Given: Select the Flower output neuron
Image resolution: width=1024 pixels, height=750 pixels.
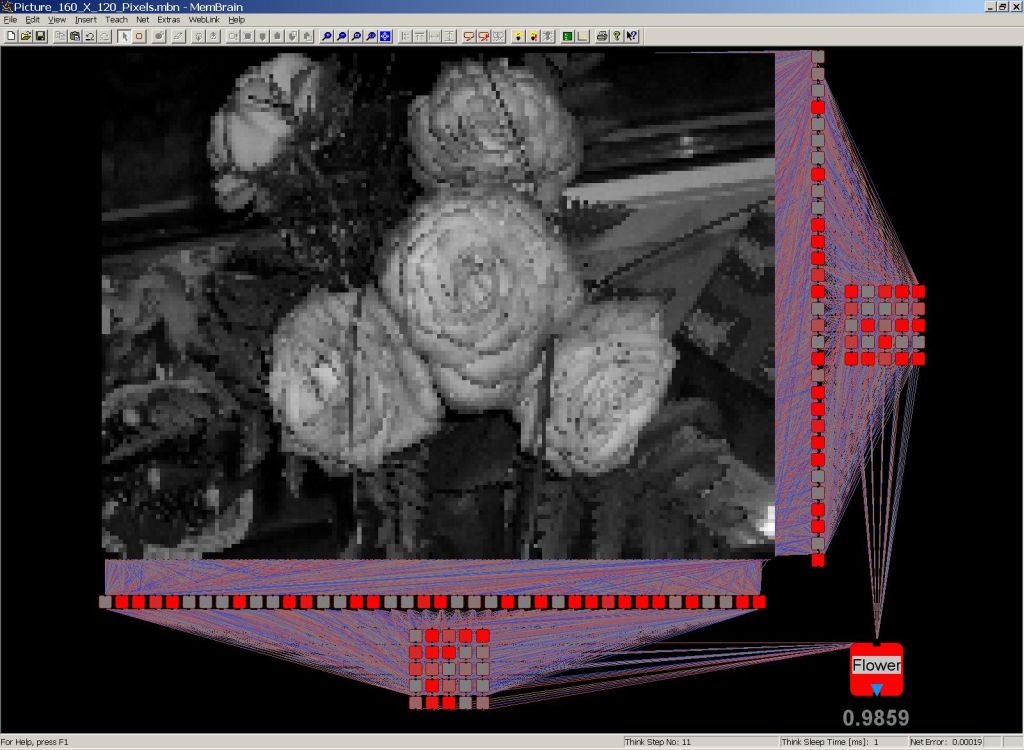Looking at the screenshot, I should [x=876, y=667].
